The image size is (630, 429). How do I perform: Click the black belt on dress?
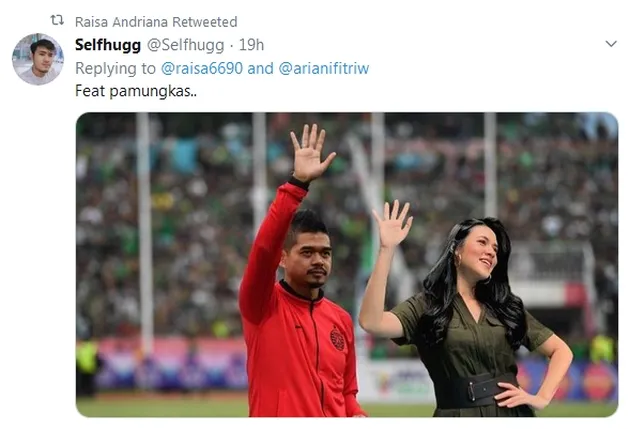point(478,390)
